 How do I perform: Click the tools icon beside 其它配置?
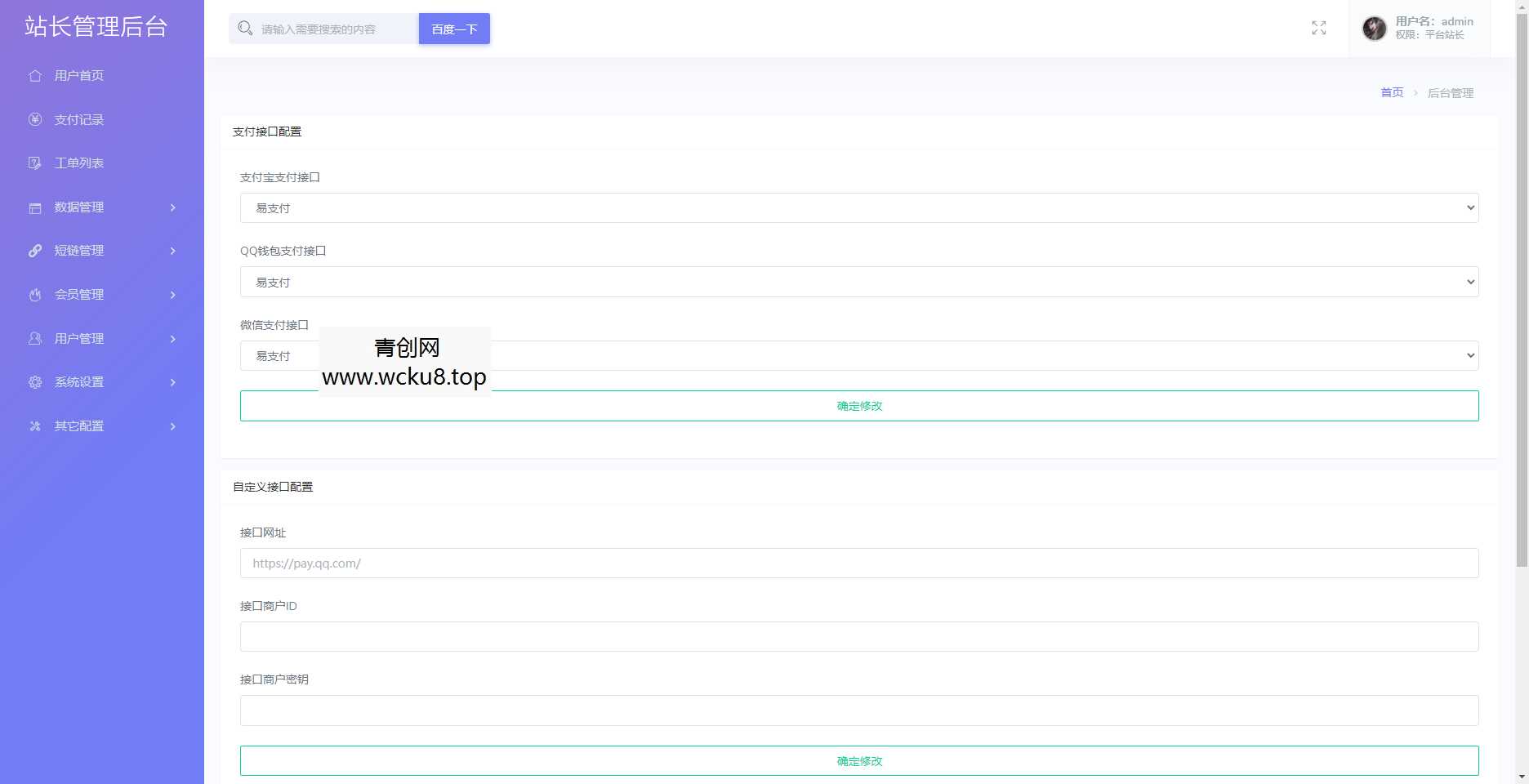[35, 426]
